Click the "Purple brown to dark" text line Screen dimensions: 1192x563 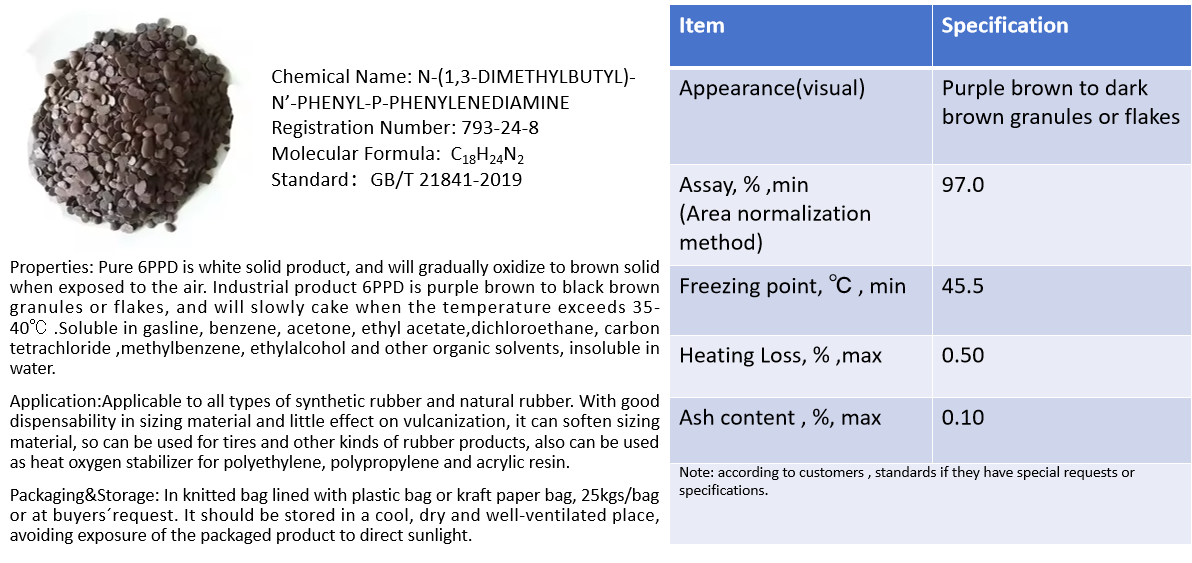click(x=1045, y=88)
